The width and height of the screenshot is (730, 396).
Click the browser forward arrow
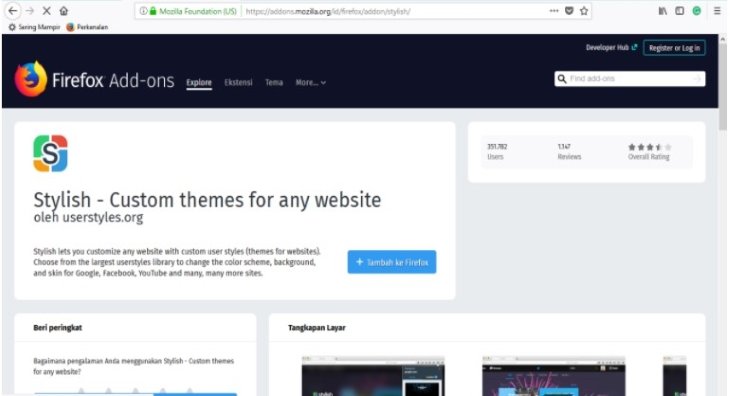(x=30, y=11)
